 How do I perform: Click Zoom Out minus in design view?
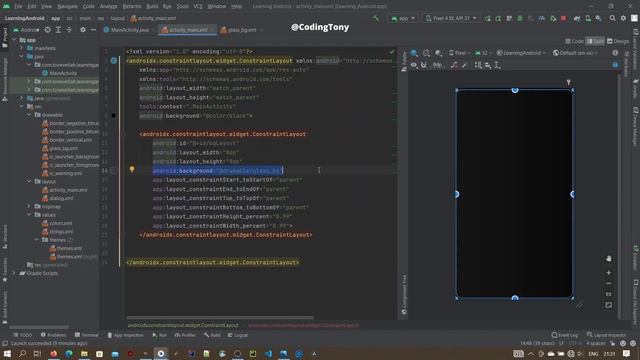click(609, 283)
